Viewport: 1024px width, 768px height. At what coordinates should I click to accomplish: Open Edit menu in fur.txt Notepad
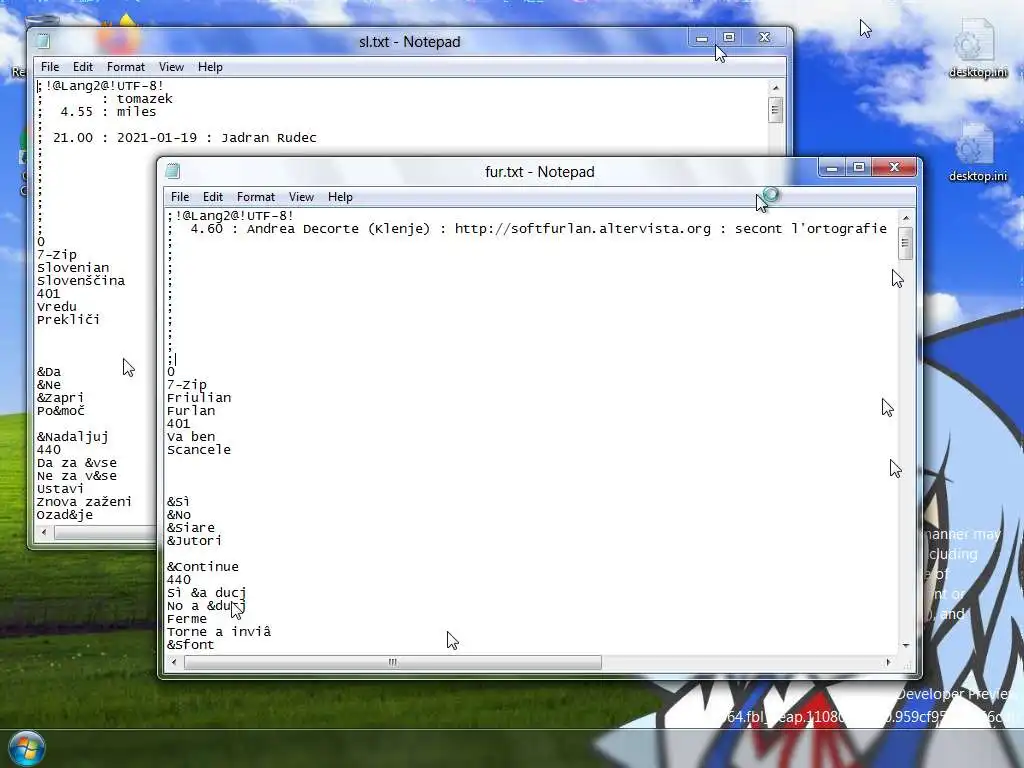pos(213,197)
